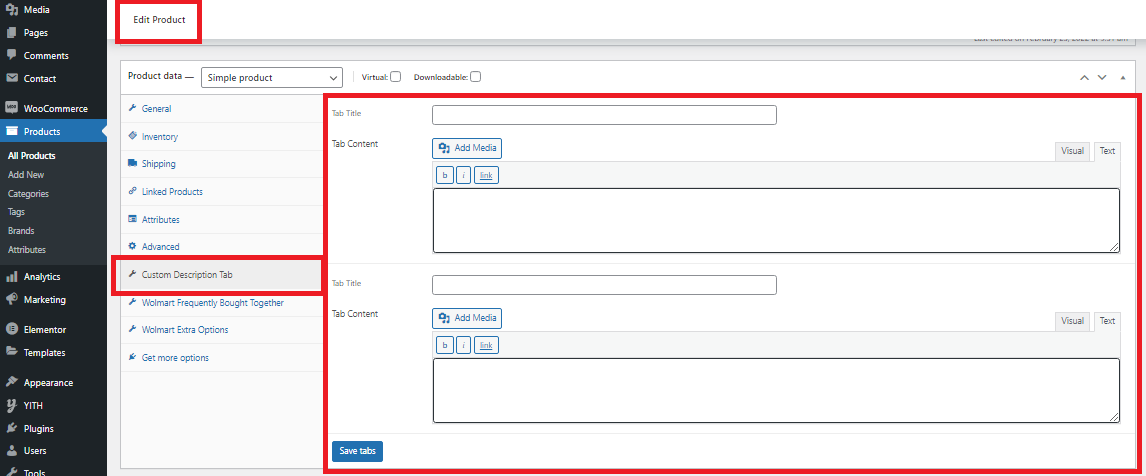Click second Add Media button
The height and width of the screenshot is (476, 1146).
(467, 318)
